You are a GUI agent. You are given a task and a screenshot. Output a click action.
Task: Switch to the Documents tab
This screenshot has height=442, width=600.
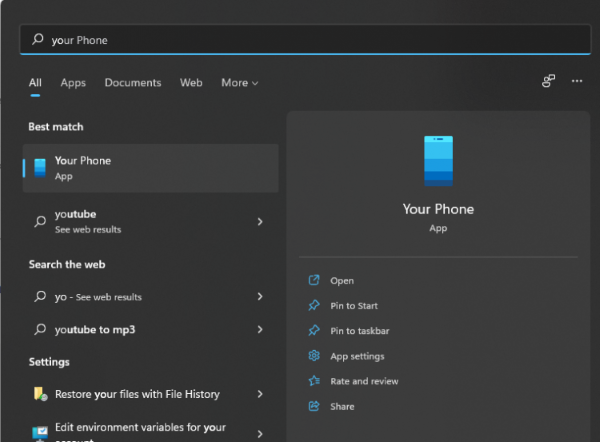click(x=133, y=83)
